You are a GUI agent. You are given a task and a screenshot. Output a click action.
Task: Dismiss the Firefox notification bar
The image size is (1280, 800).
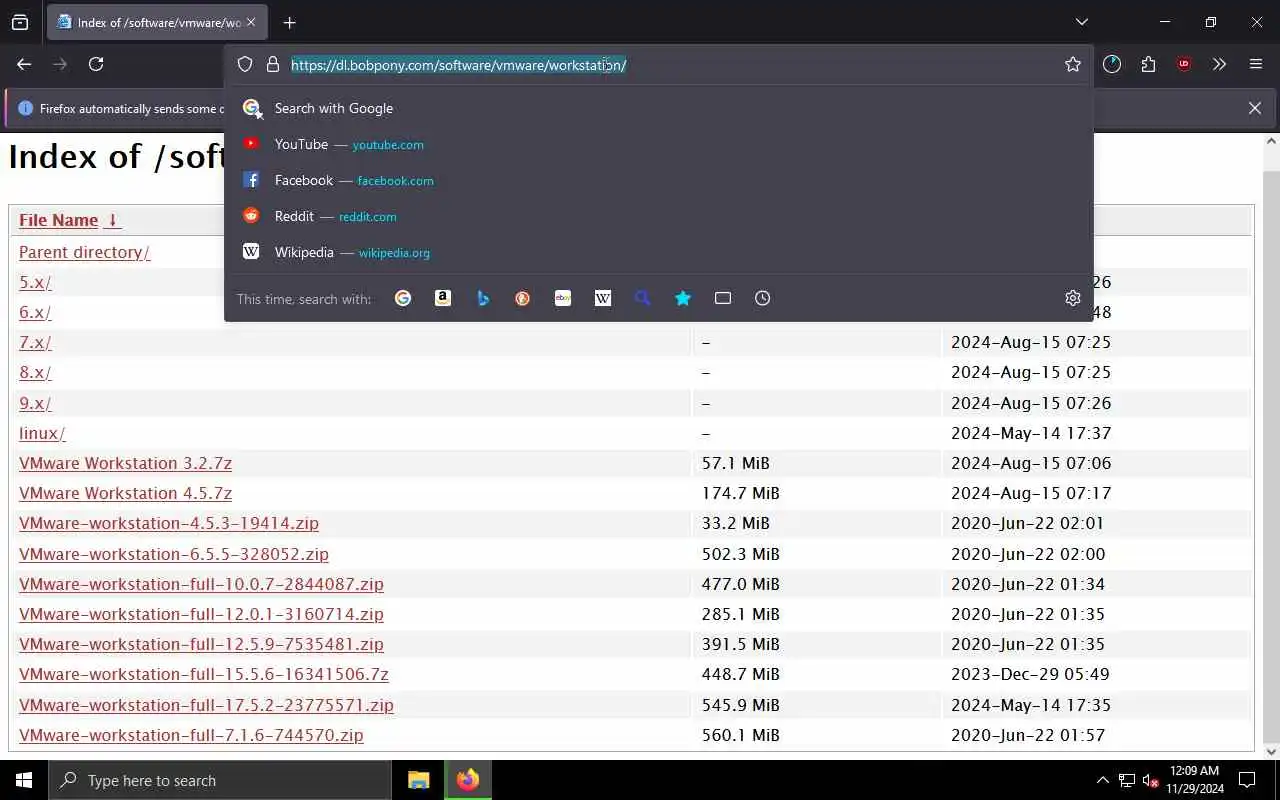click(1255, 108)
